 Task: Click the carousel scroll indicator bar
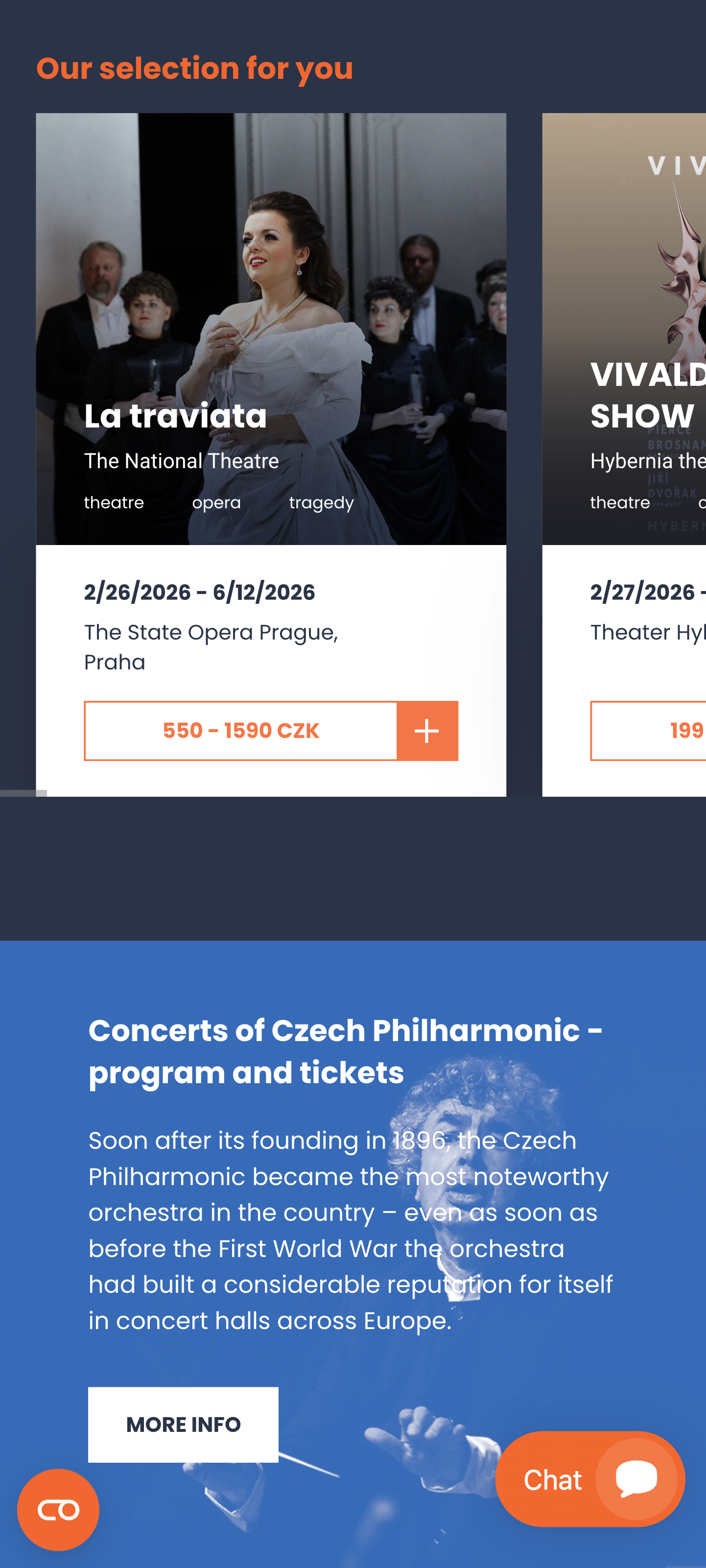click(x=23, y=792)
